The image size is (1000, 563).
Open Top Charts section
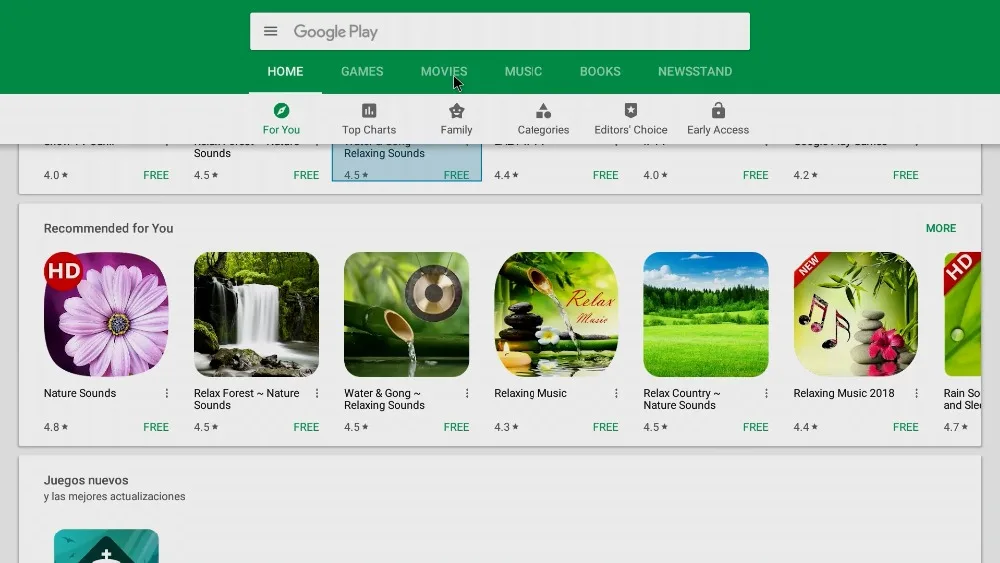tap(369, 119)
